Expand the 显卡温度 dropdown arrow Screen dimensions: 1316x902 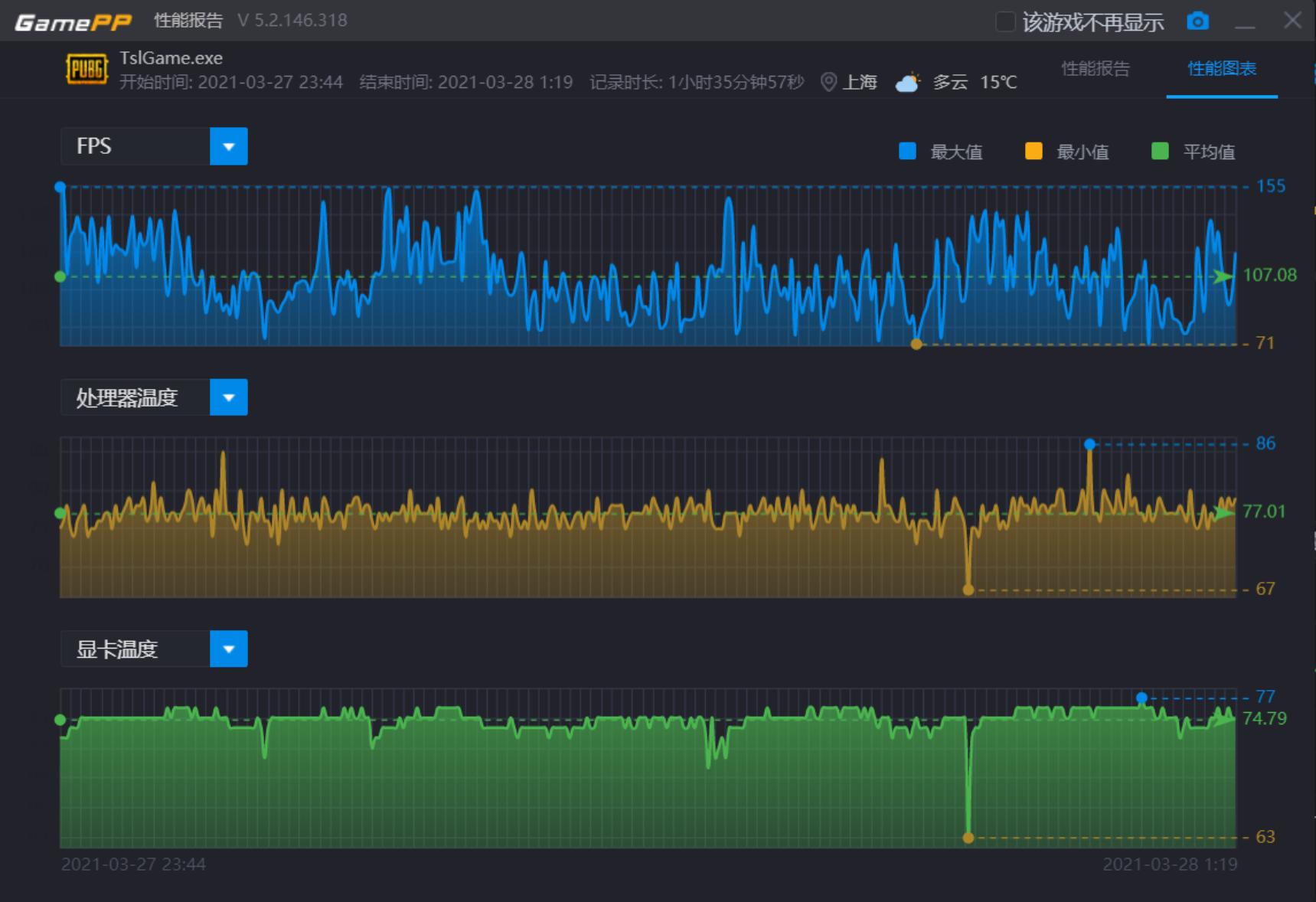[228, 649]
